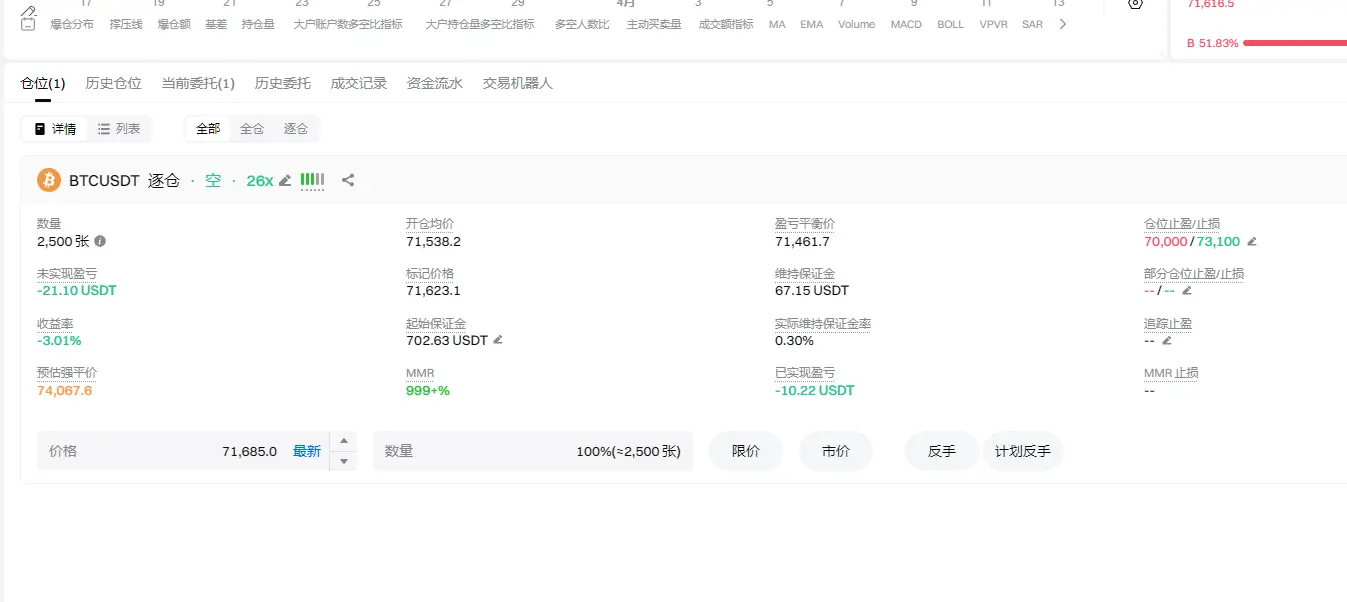Increase price with the up stepper arrow

343,441
